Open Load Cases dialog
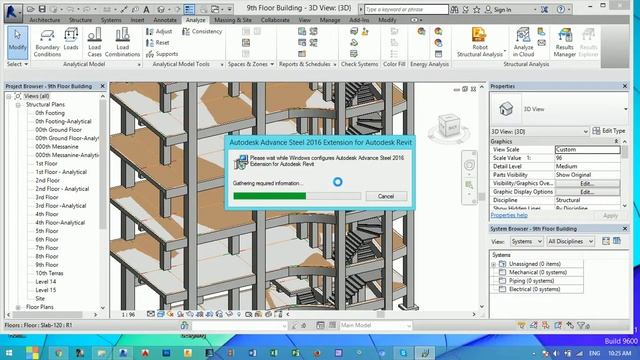The image size is (640, 360). pos(94,43)
